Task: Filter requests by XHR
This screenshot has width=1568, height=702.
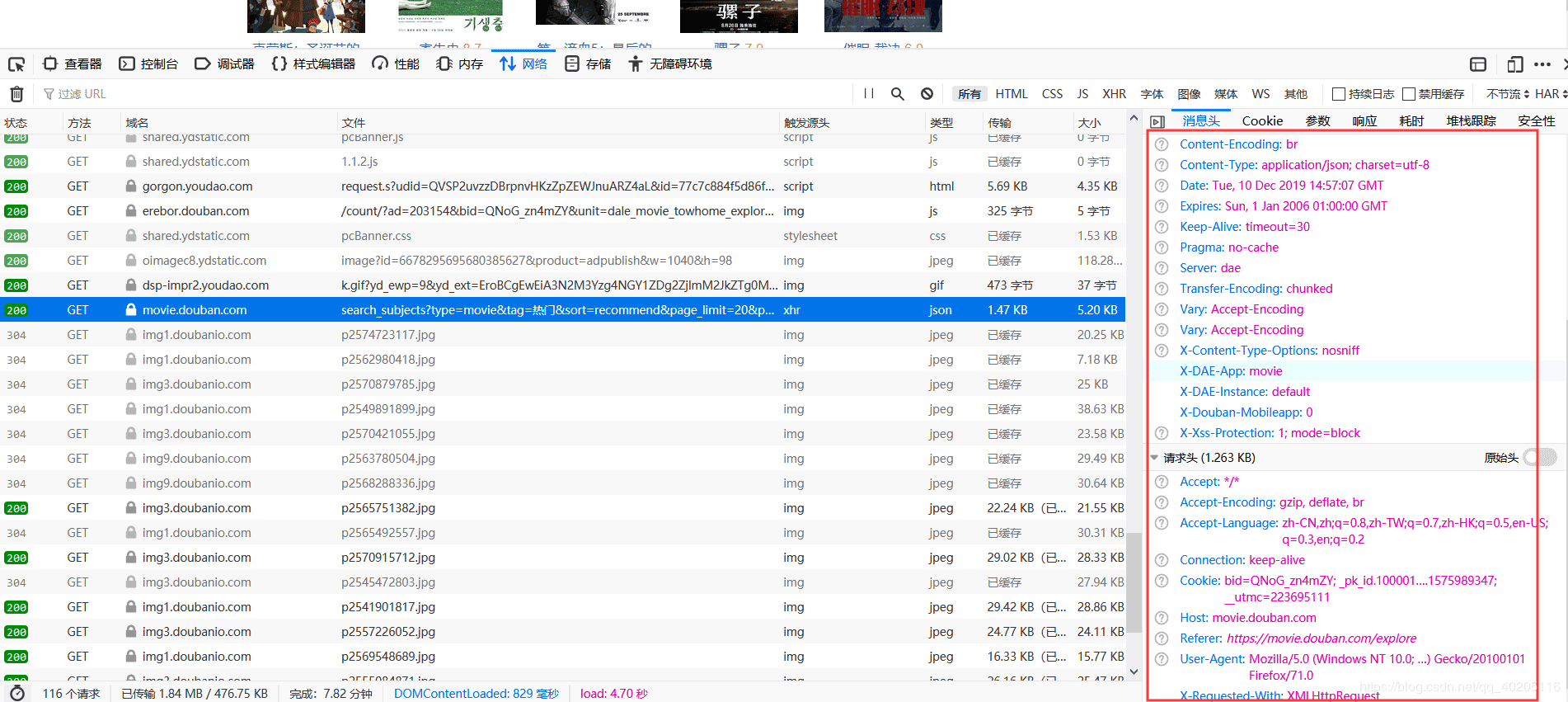Action: (x=1114, y=94)
